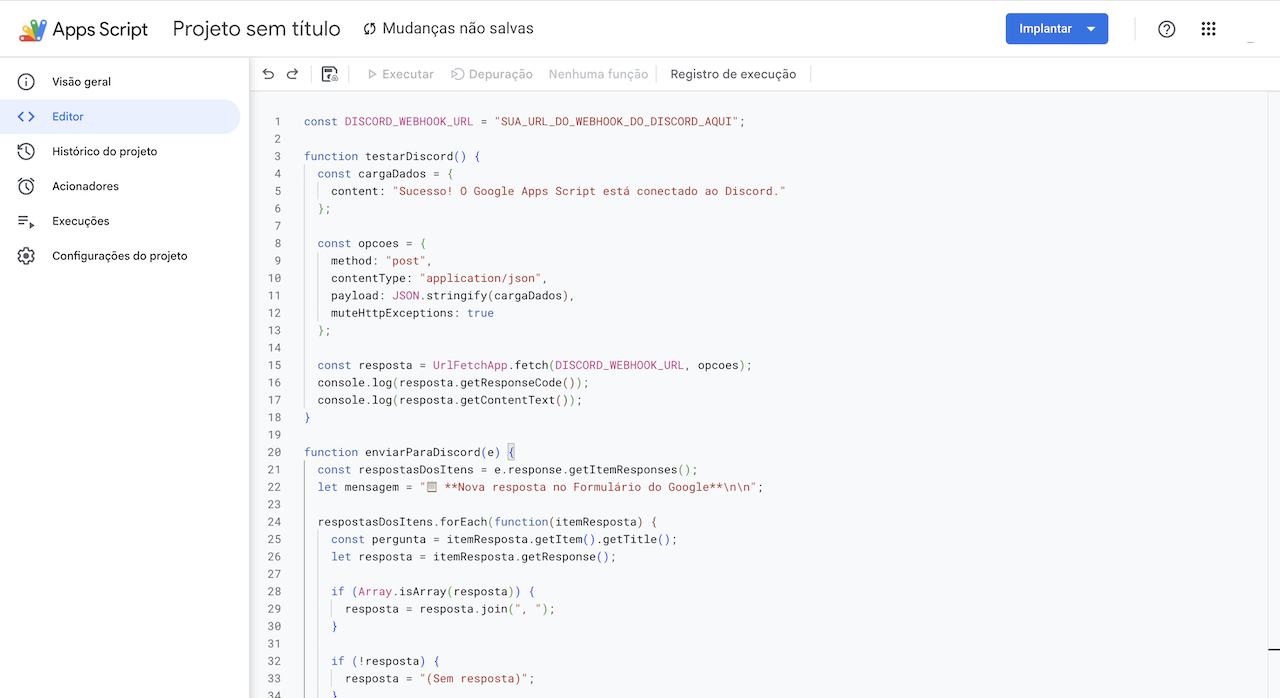Click the Editor code-brackets icon

(27, 117)
